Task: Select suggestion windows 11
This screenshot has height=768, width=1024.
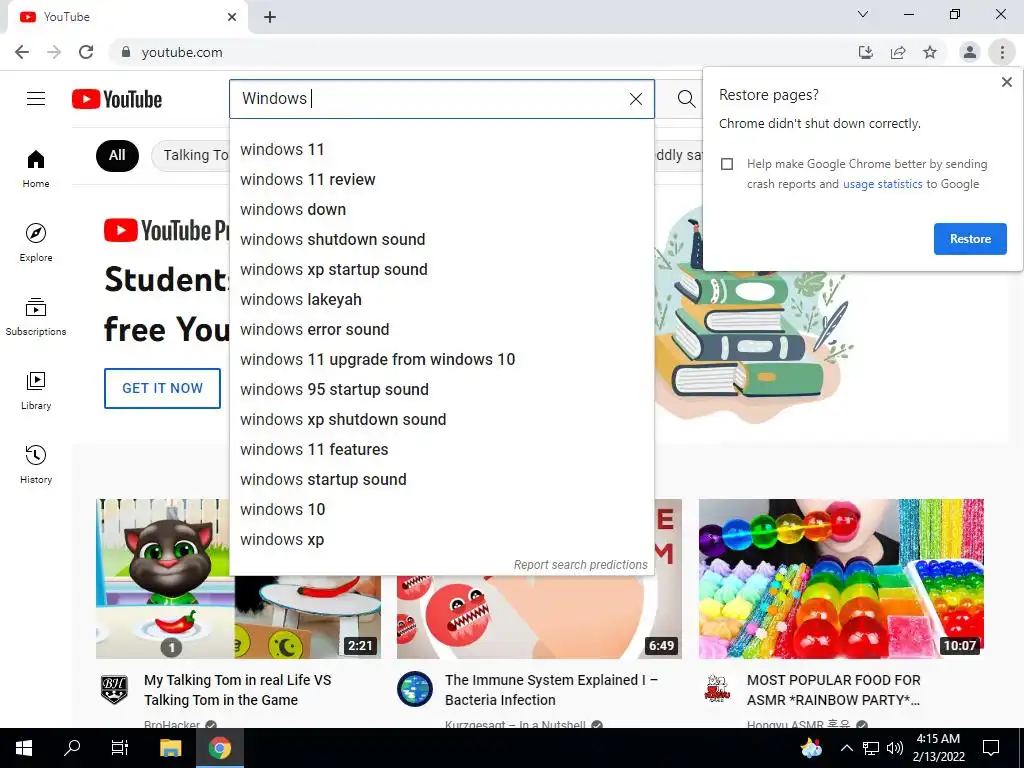Action: [x=442, y=150]
